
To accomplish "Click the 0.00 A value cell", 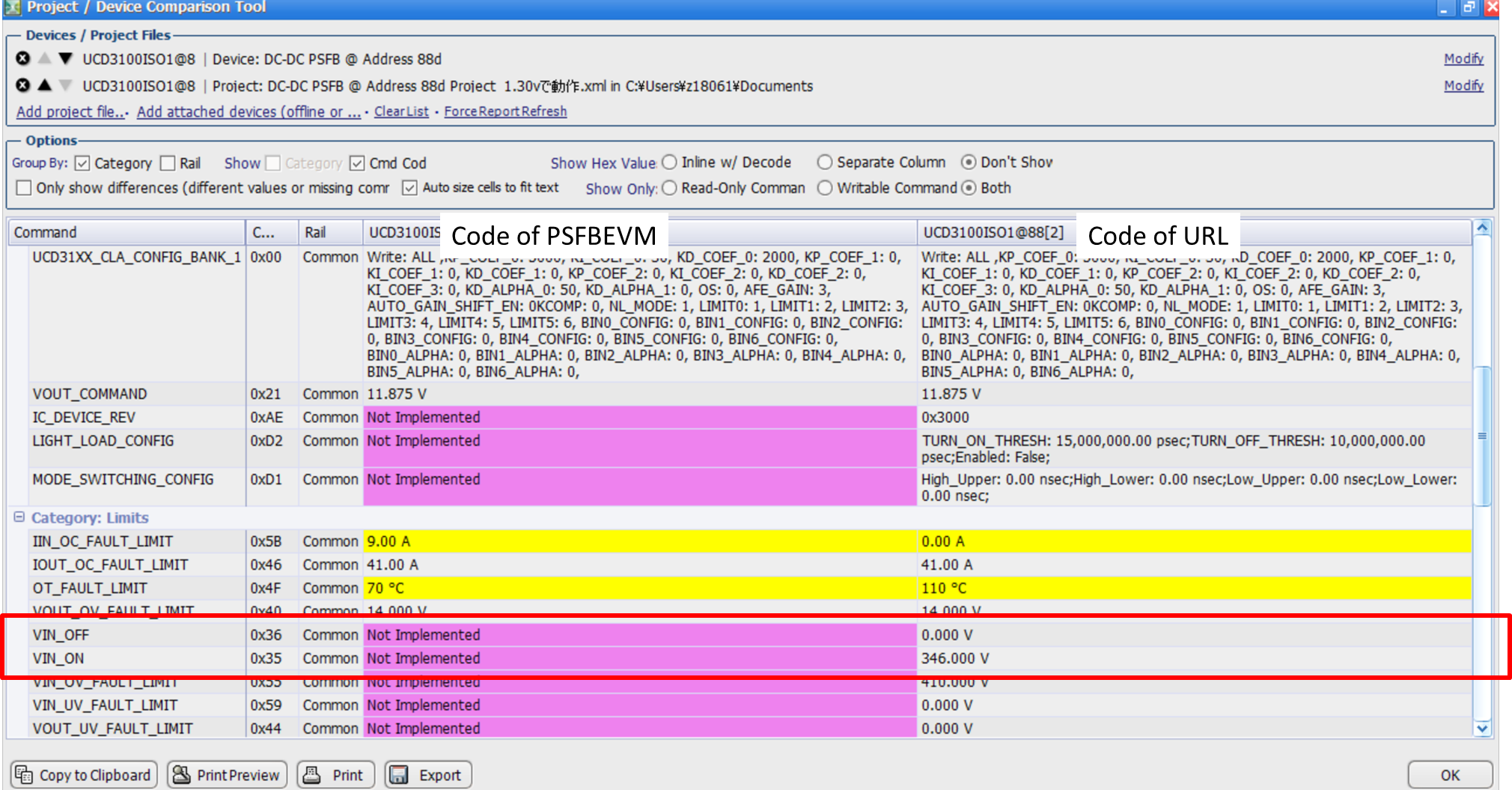I will 1195,541.
